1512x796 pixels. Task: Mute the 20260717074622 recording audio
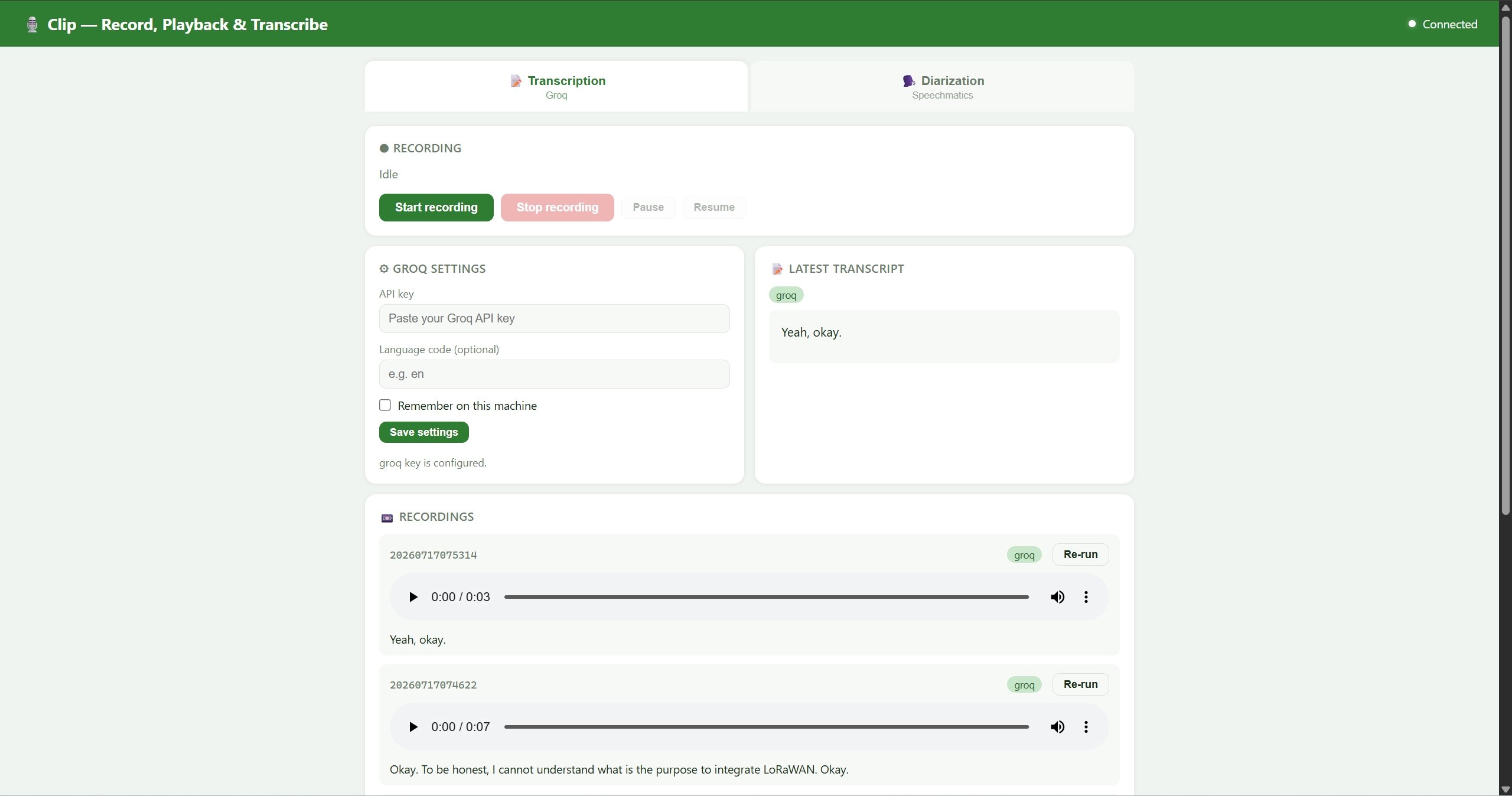click(x=1057, y=727)
